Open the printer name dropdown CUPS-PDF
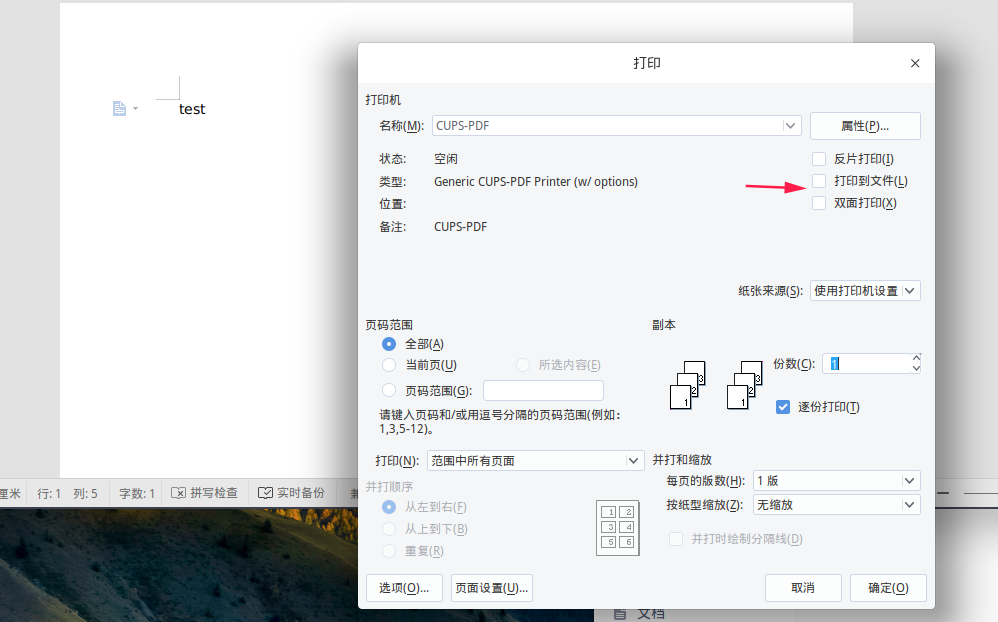 pos(616,125)
